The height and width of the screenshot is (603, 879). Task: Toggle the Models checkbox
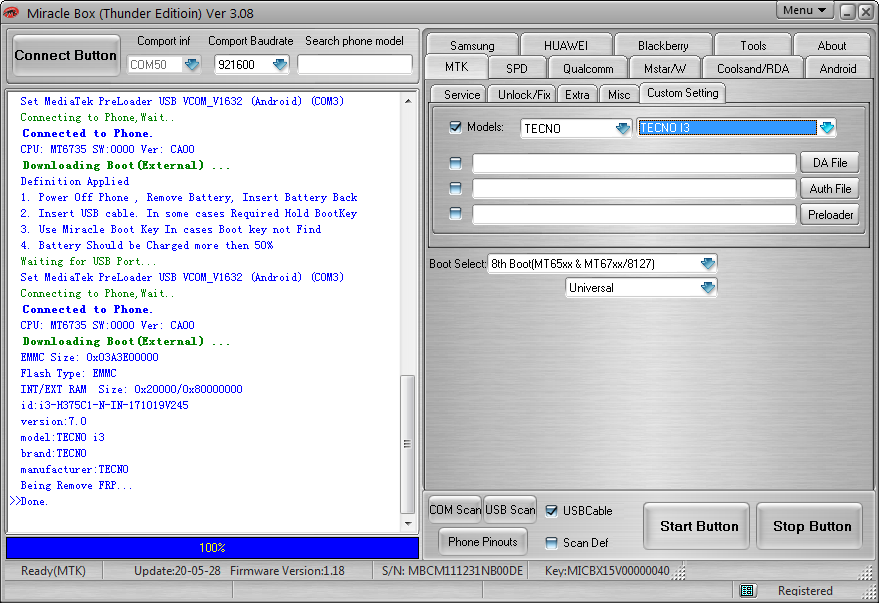(x=455, y=127)
